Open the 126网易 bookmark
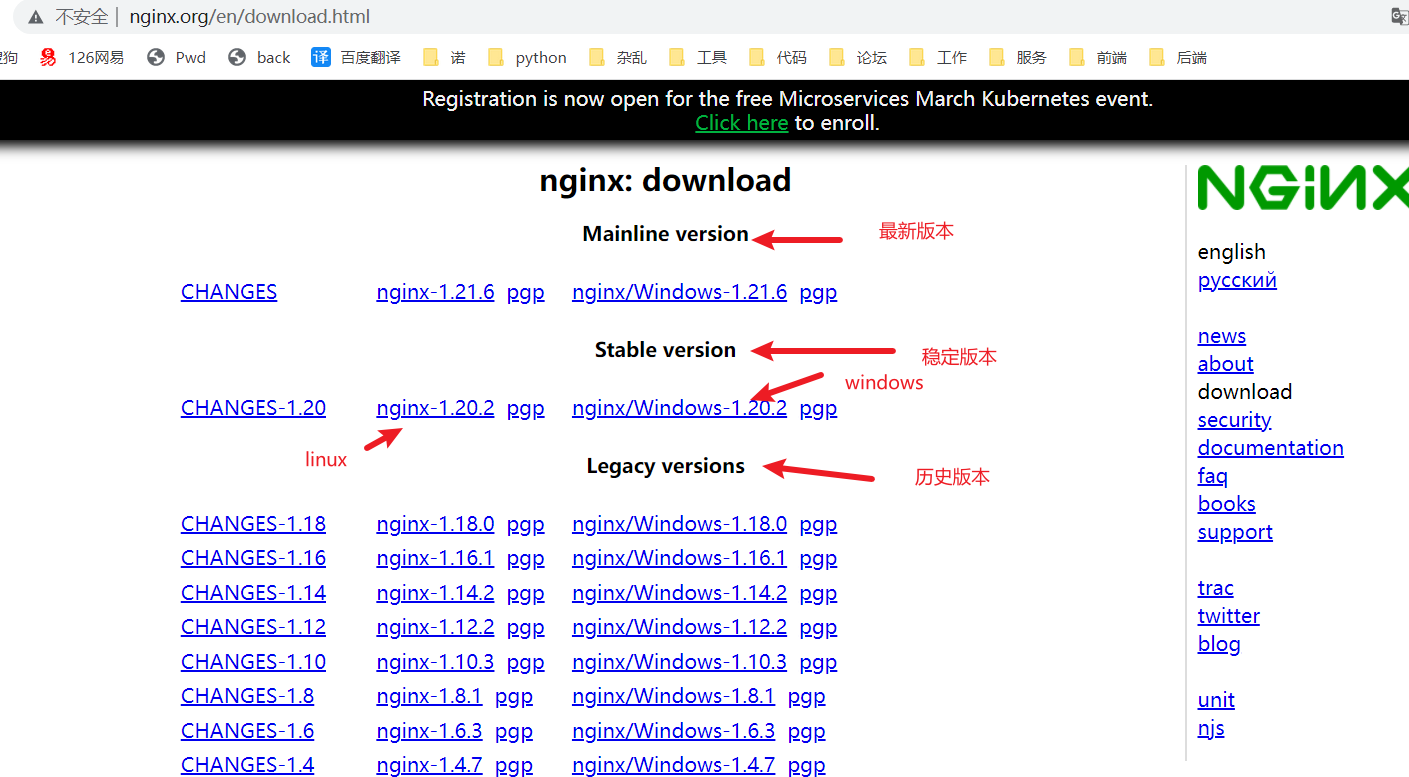Viewport: 1409px width, 777px height. pos(82,57)
